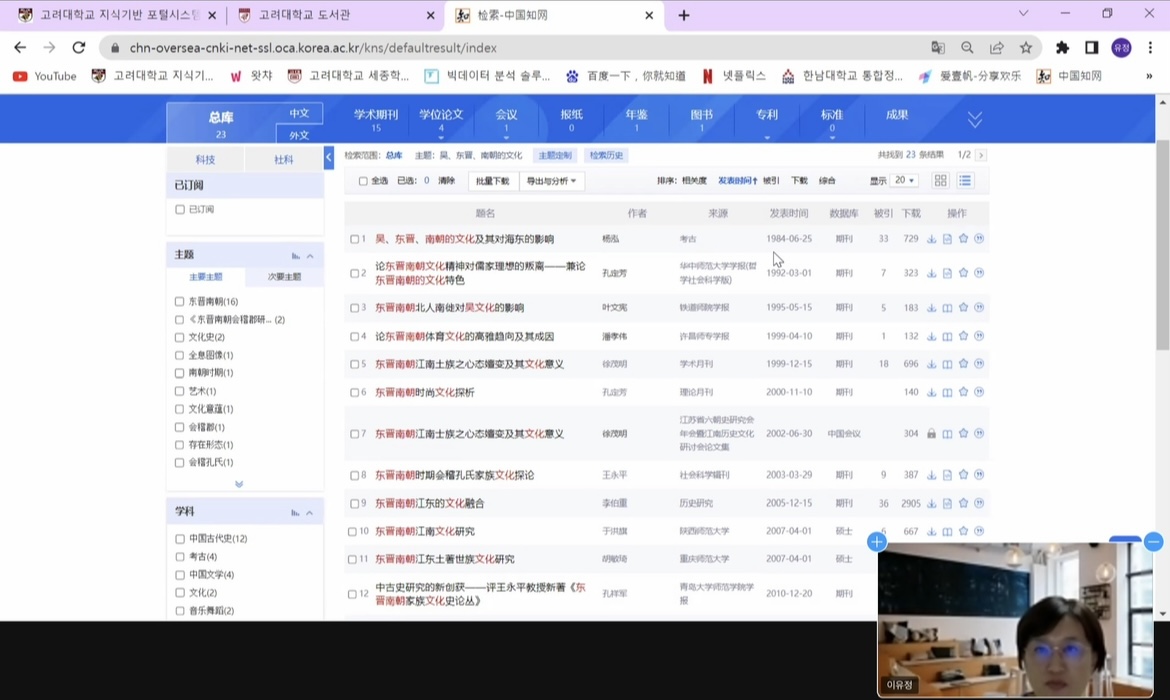This screenshot has width=1170, height=700.
Task: Enable the 中国古代史(12) subject checkbox
Action: 180,539
